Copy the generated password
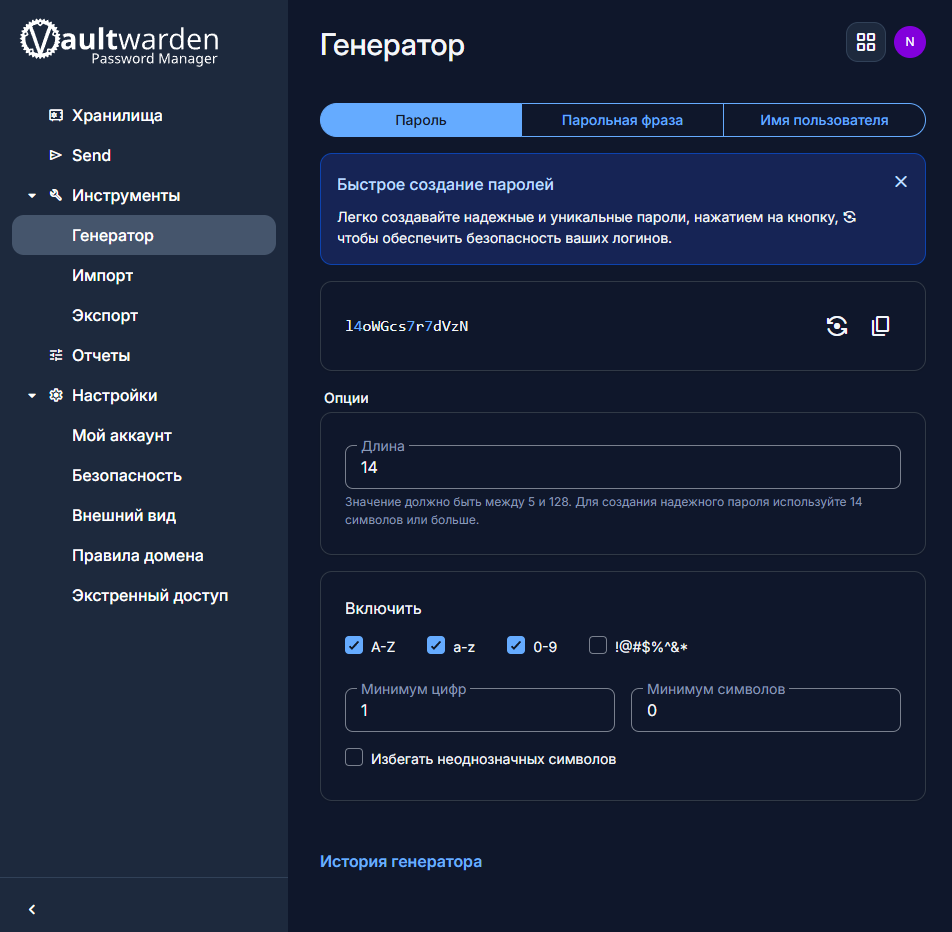Screen dimensions: 952x932 pyautogui.click(x=880, y=326)
